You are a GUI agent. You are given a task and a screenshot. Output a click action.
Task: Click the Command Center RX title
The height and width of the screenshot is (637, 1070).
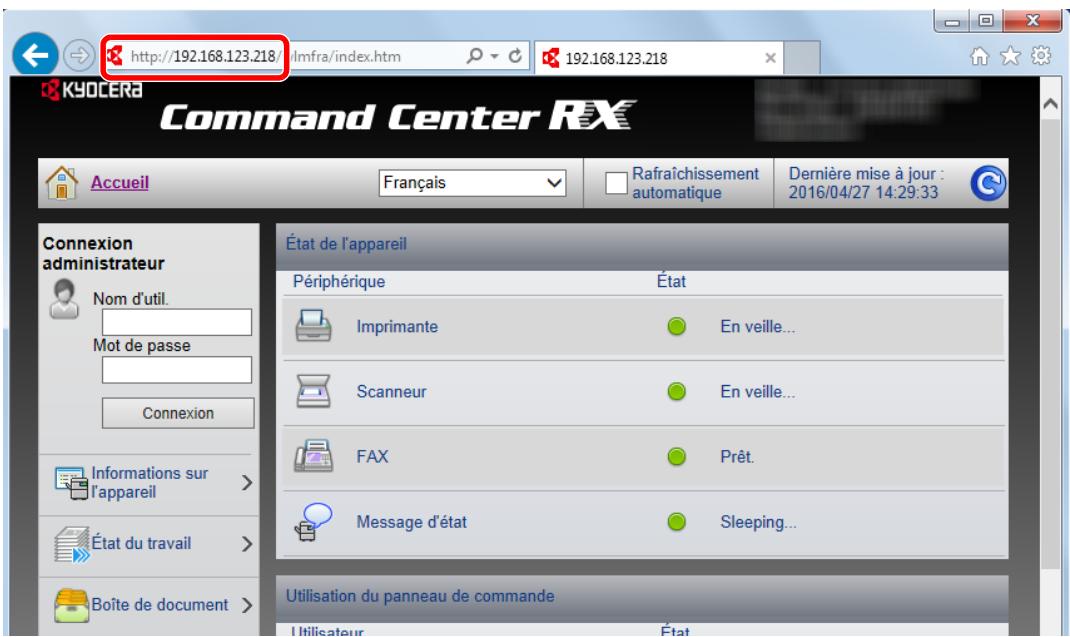pyautogui.click(x=397, y=116)
